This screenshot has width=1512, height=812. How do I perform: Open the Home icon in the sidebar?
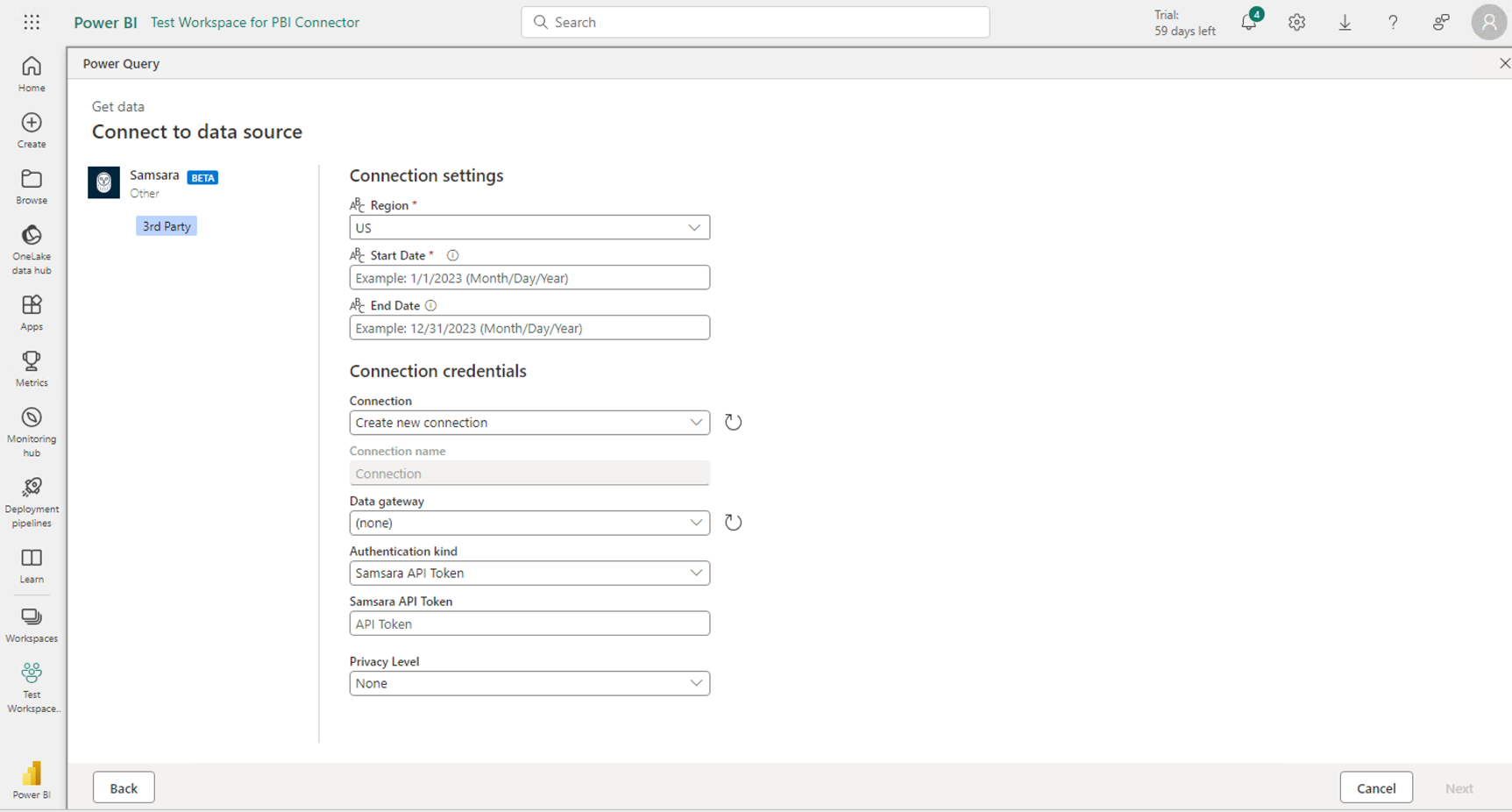pos(31,75)
